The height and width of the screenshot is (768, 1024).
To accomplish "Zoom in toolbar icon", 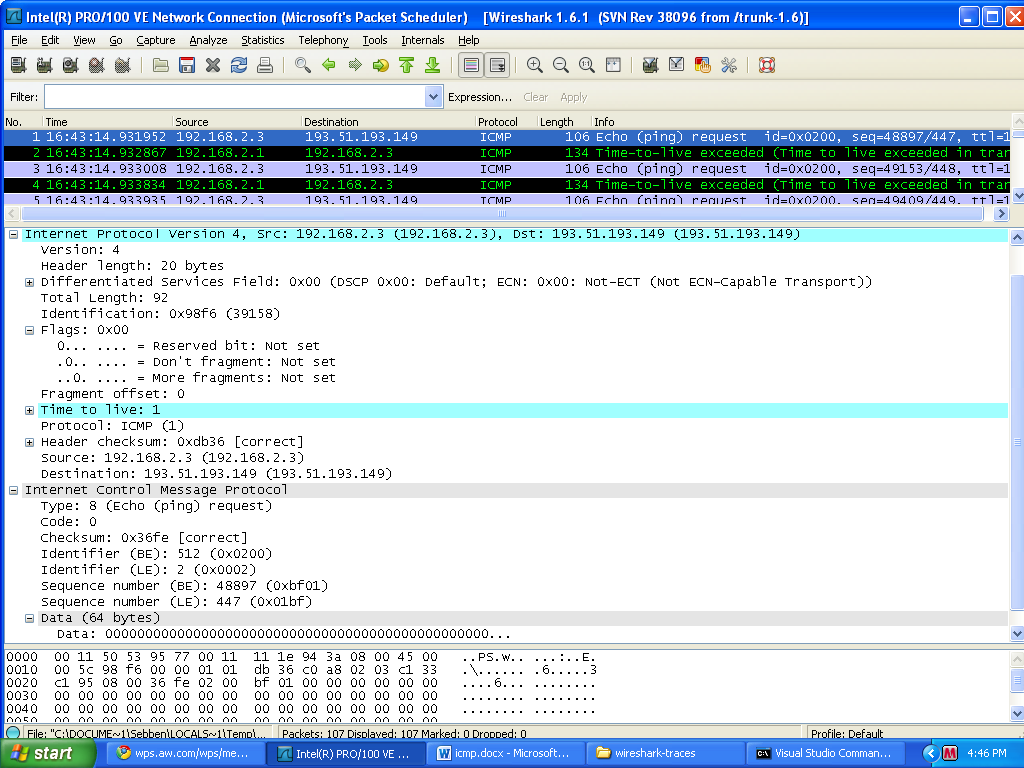I will tap(534, 65).
